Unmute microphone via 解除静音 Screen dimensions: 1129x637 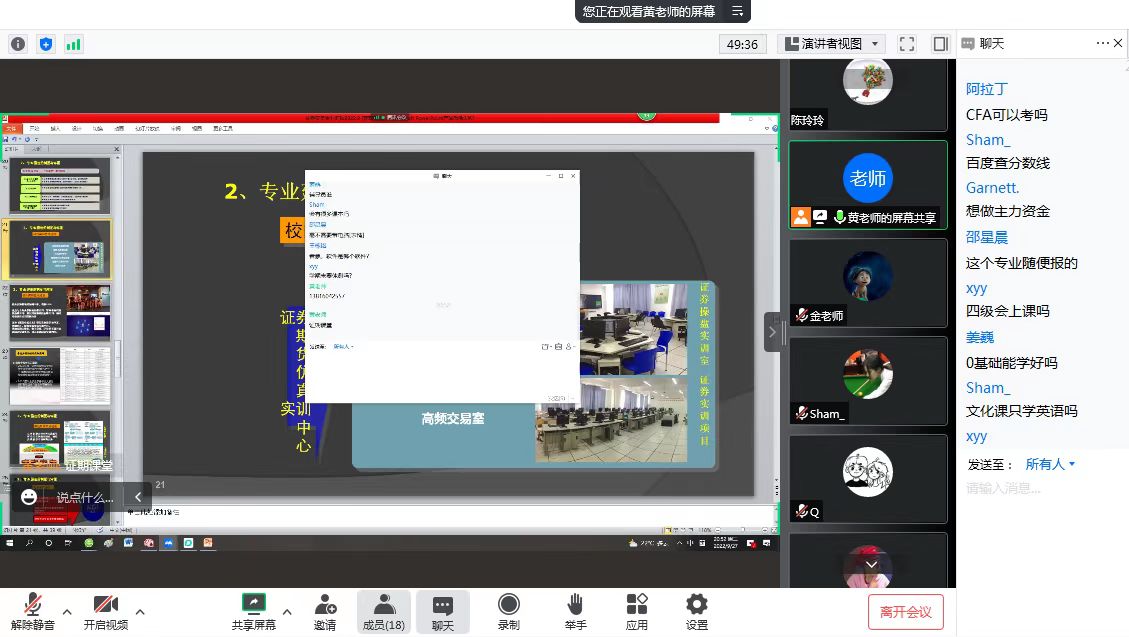coord(33,611)
